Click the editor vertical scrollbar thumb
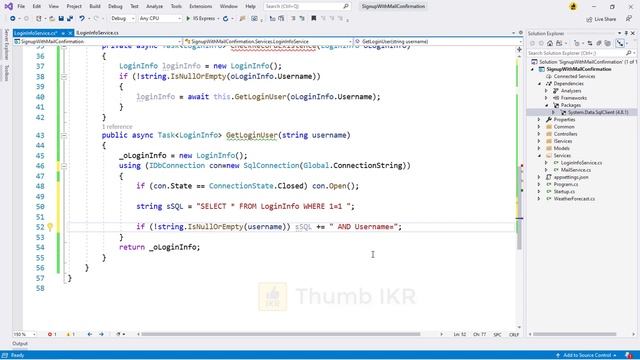 (519, 208)
